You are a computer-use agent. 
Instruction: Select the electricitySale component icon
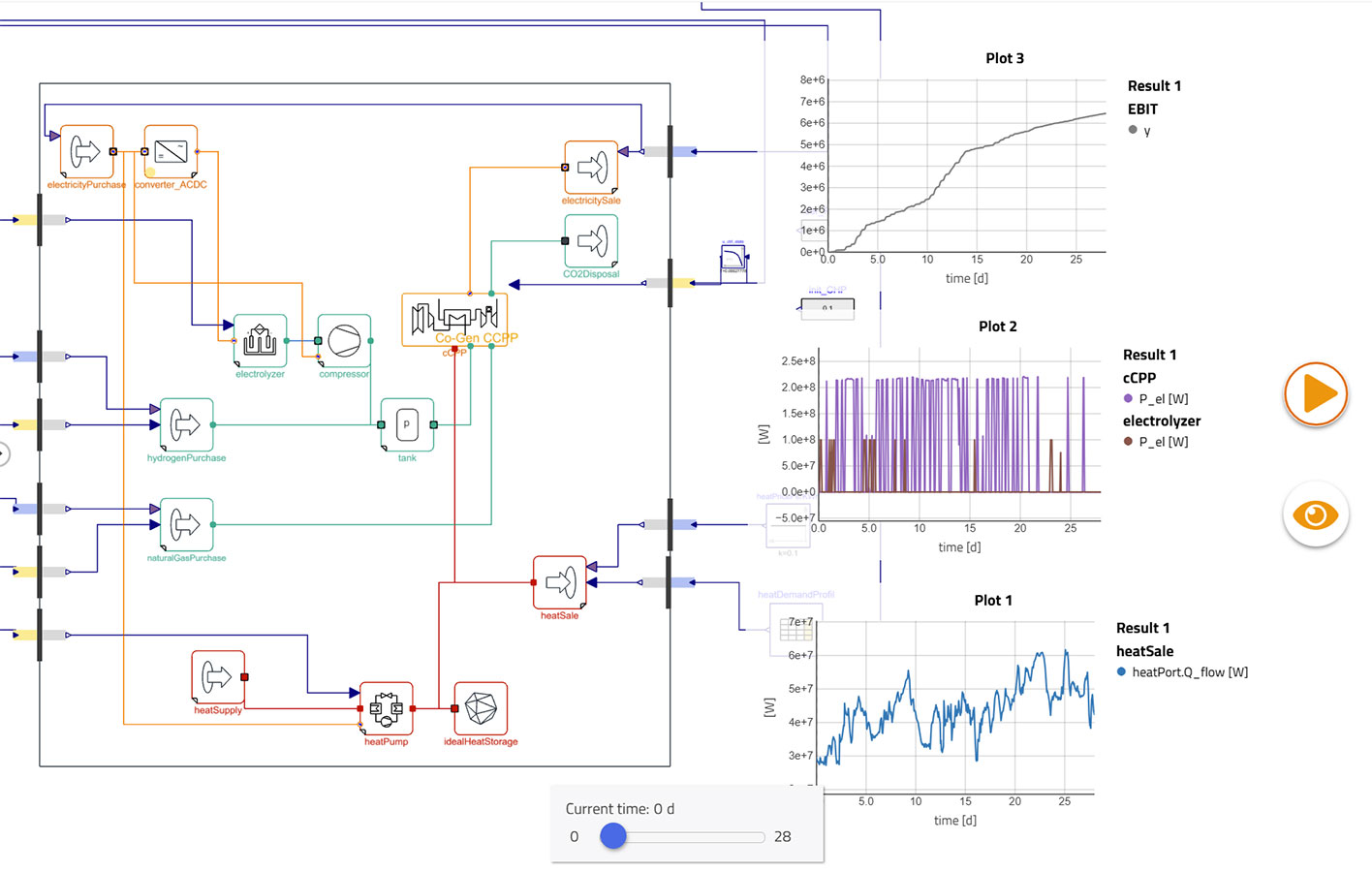(589, 169)
